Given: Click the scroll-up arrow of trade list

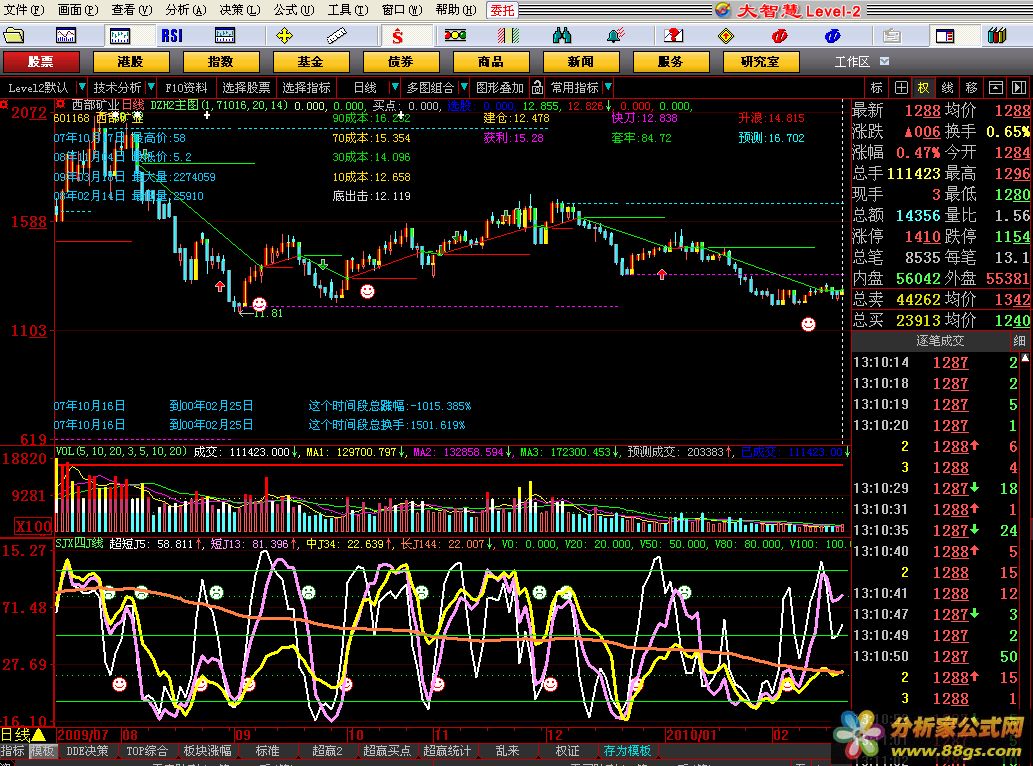Looking at the screenshot, I should pyautogui.click(x=1025, y=358).
